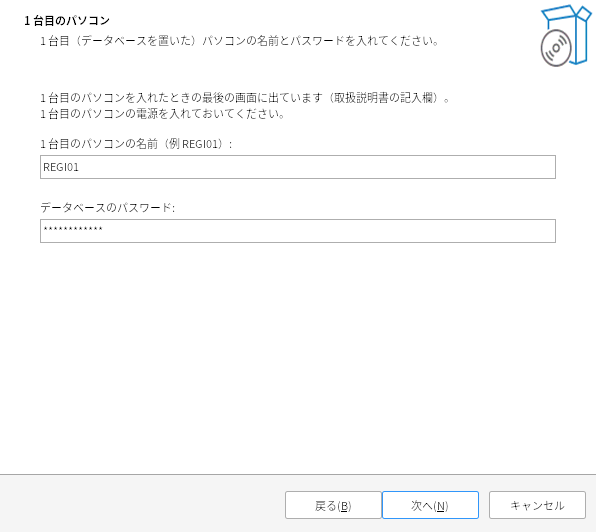The height and width of the screenshot is (532, 596).
Task: Click the line mentioning 取扱説明書の記入欄
Action: (x=245, y=98)
